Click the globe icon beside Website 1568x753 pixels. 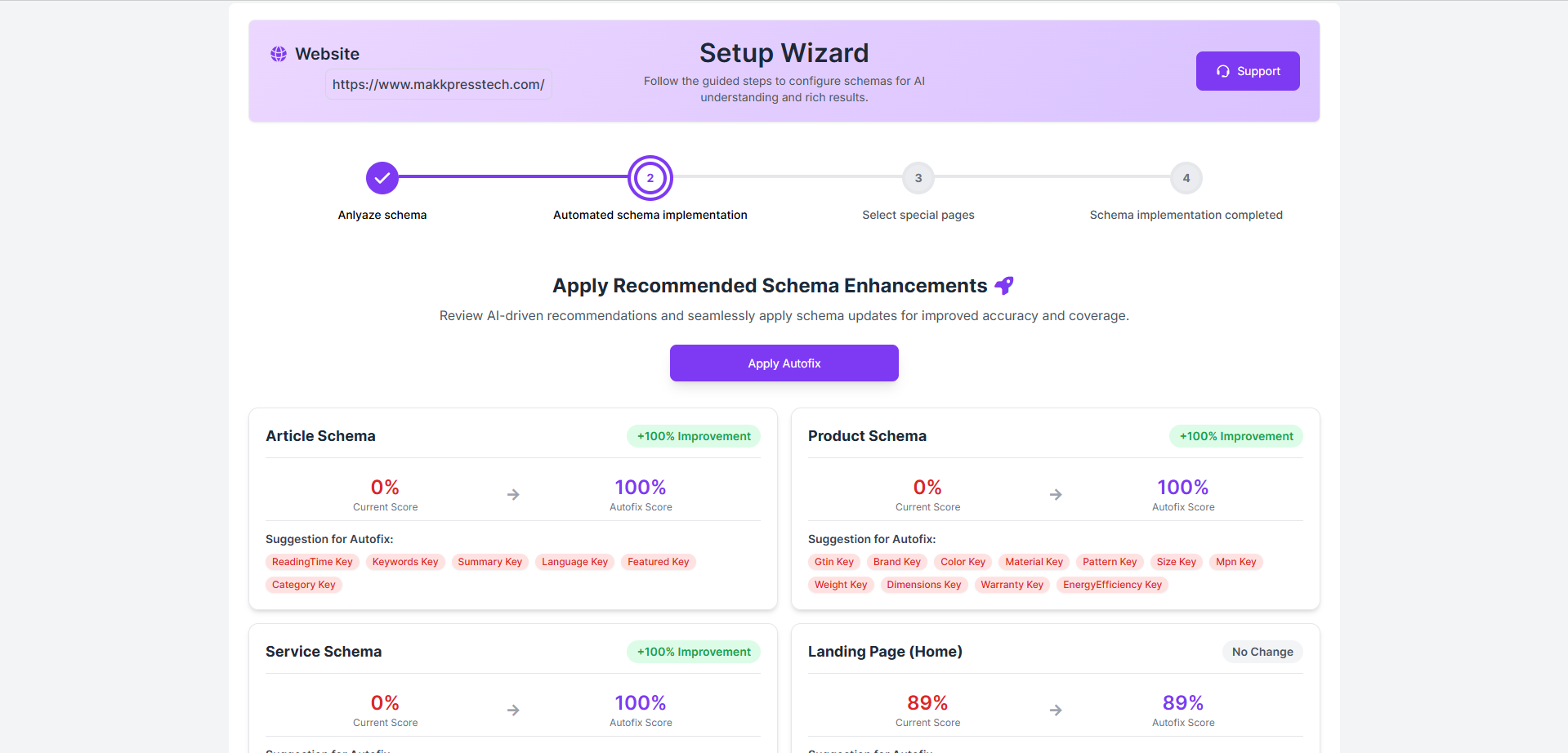(x=279, y=54)
